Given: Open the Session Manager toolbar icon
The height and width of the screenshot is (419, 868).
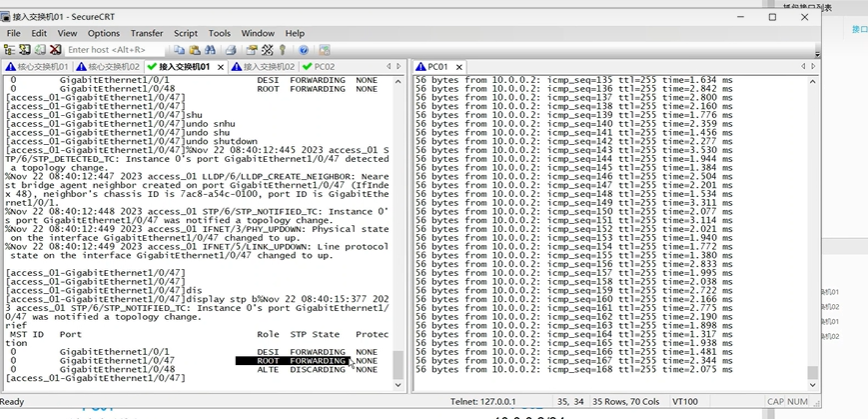Looking at the screenshot, I should [x=9, y=50].
